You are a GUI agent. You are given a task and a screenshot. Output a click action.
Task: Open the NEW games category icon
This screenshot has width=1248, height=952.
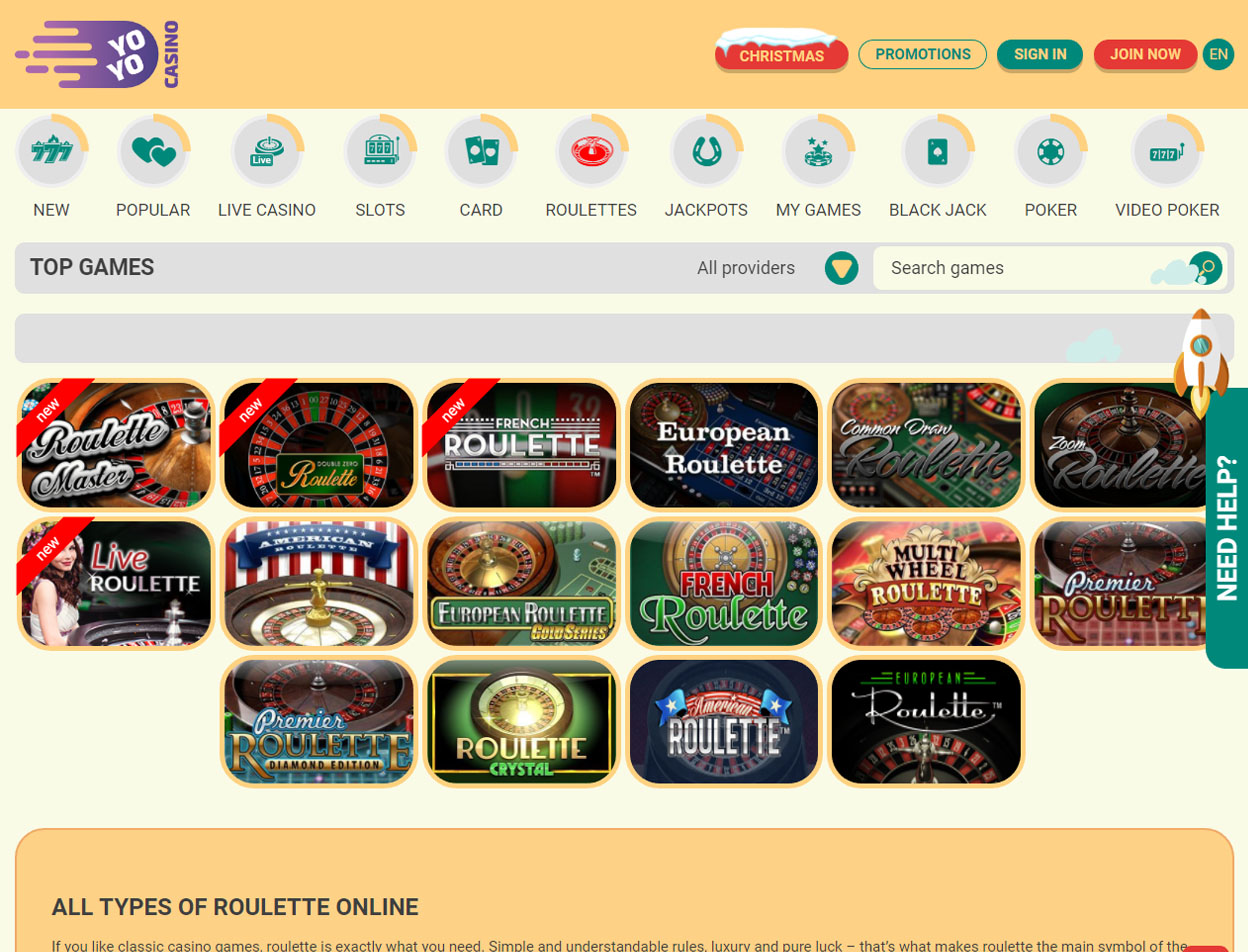tap(51, 152)
